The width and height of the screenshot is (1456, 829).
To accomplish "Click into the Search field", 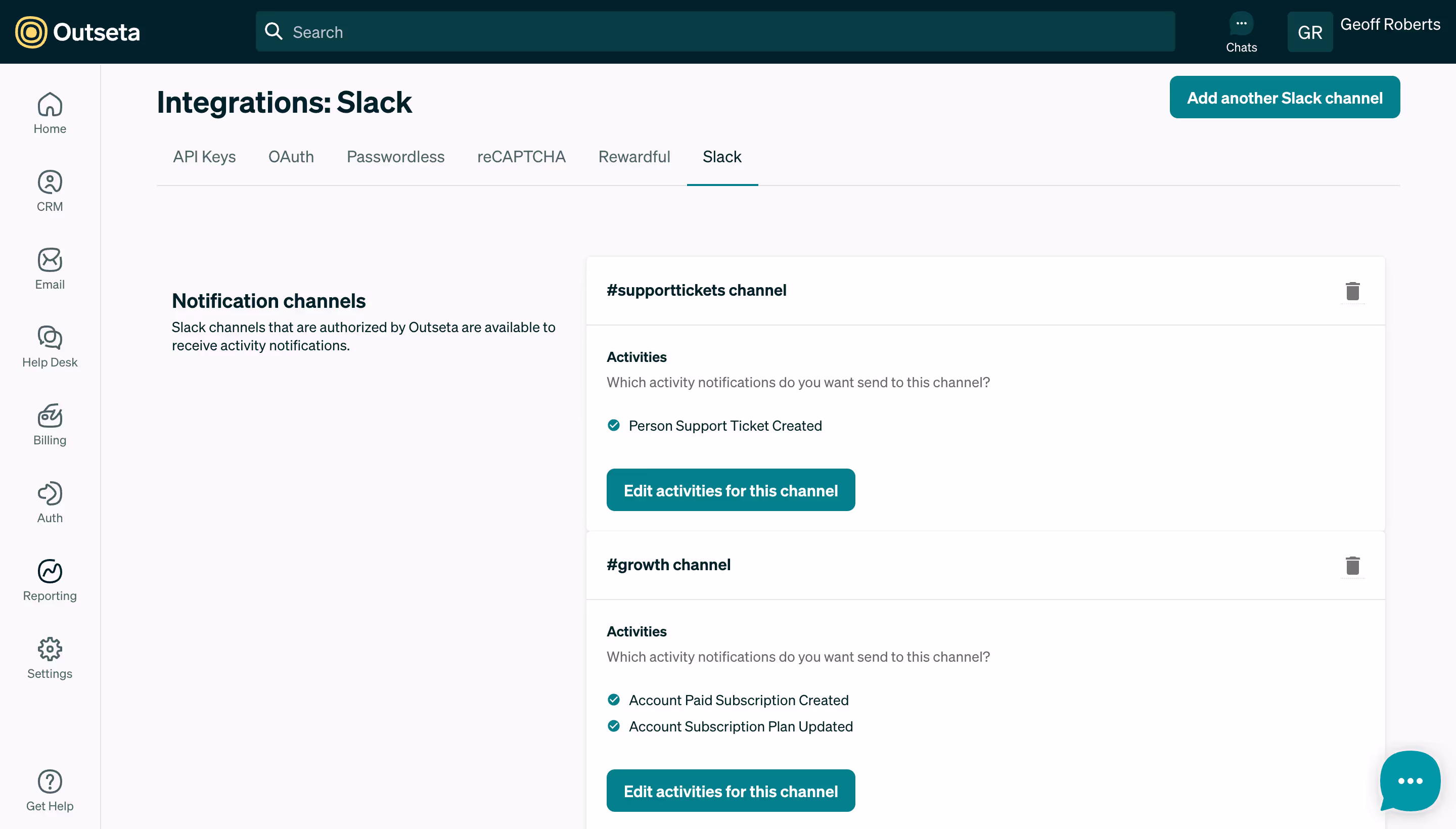I will (715, 32).
